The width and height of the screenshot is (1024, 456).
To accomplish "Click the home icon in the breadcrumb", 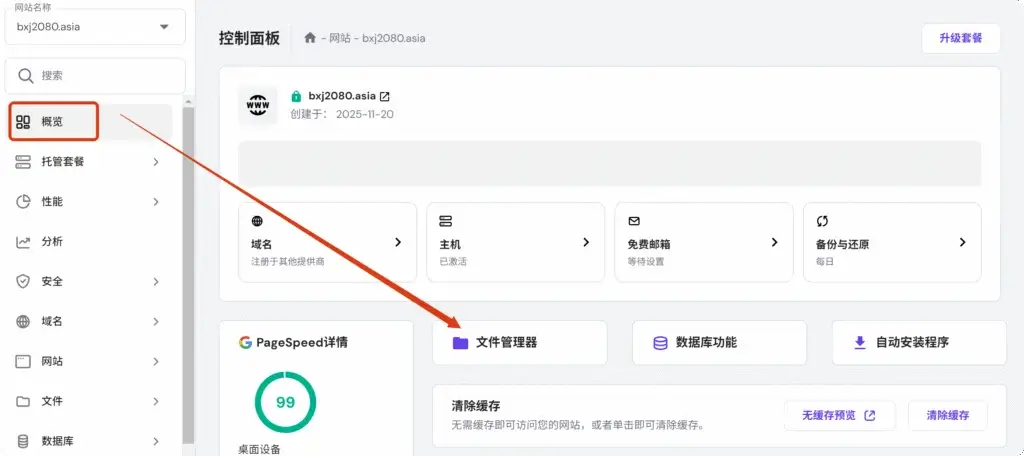I will (x=310, y=38).
